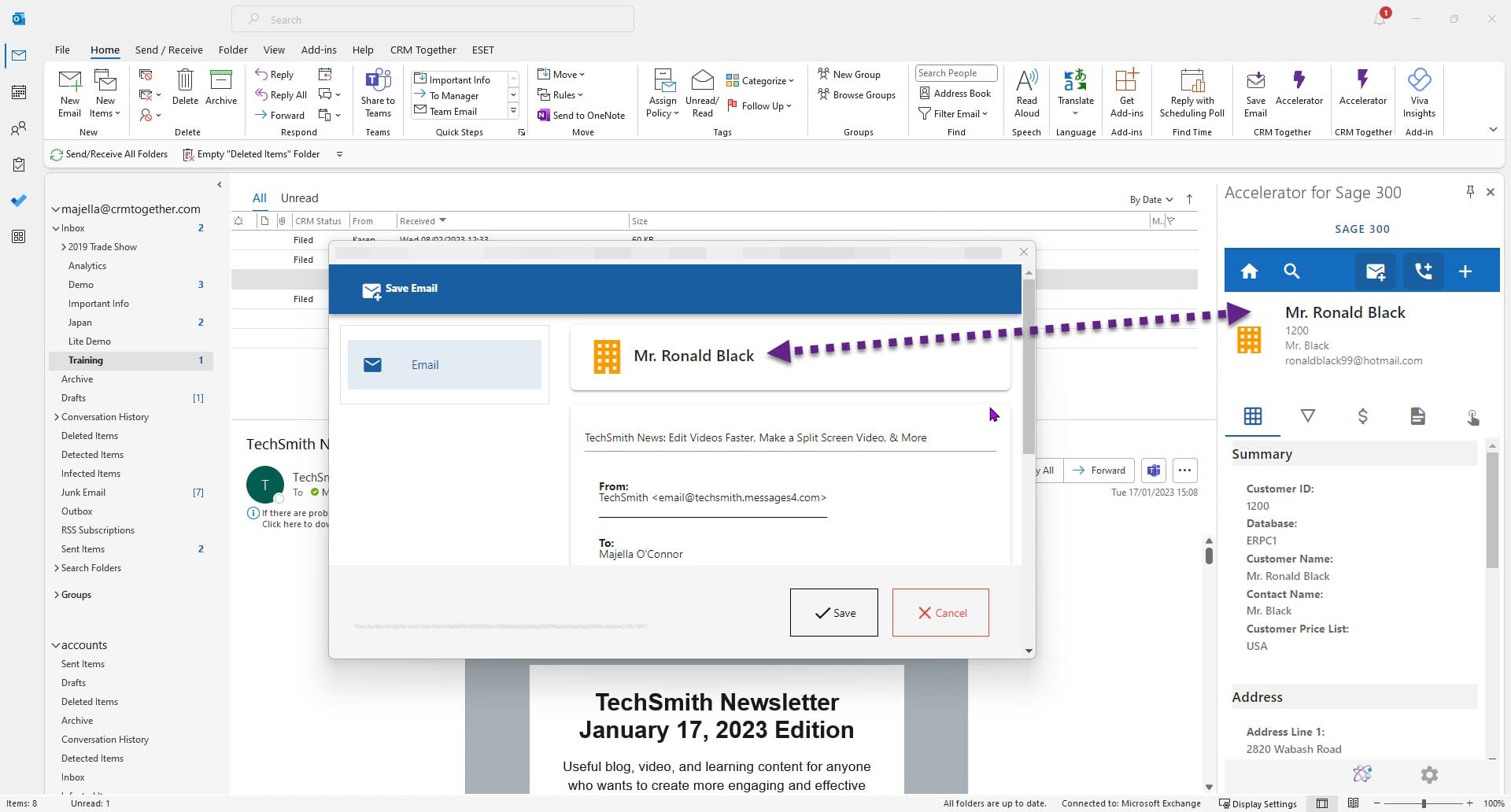Open the home view in Accelerator panel

click(x=1250, y=270)
